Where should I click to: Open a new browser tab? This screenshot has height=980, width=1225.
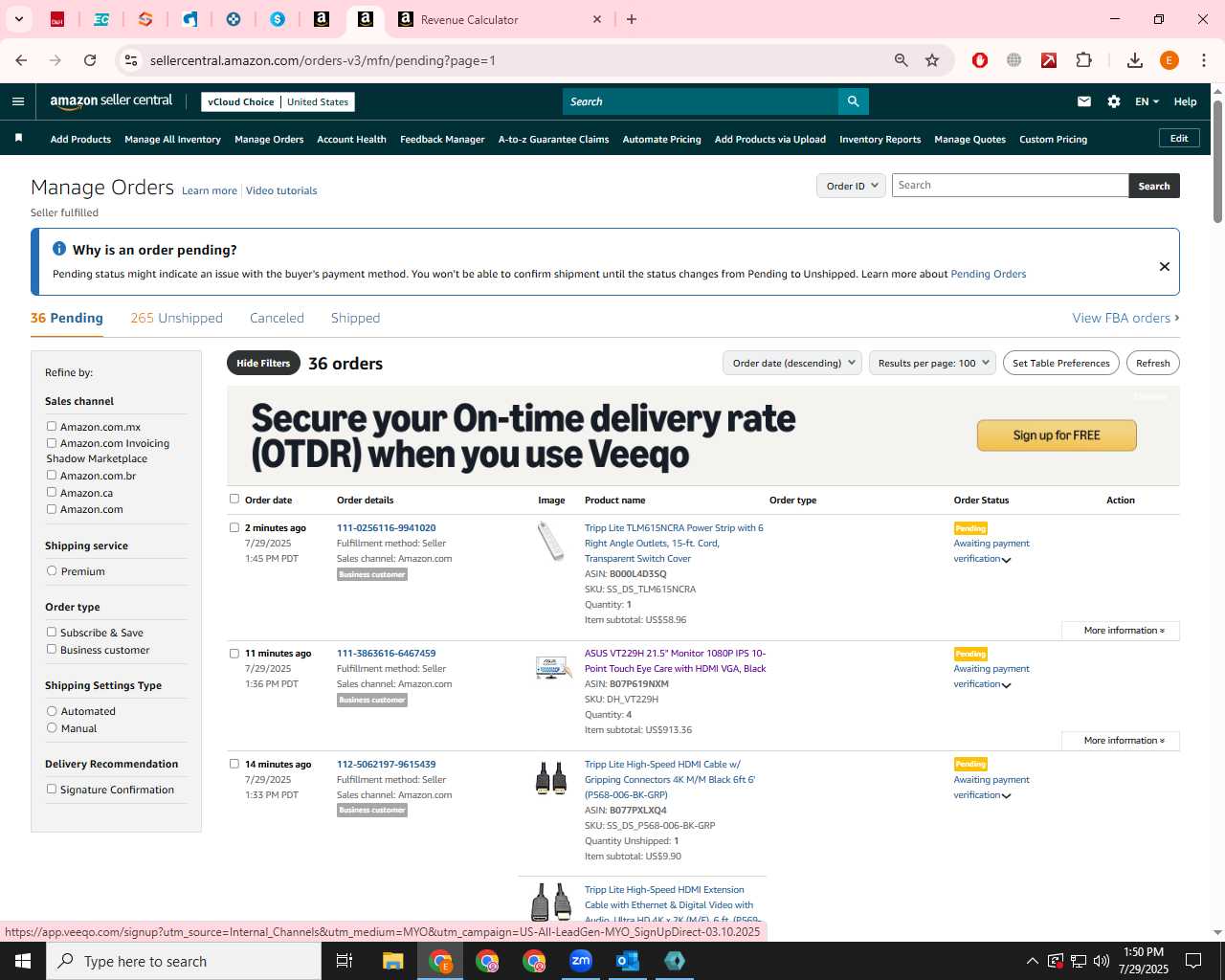pyautogui.click(x=632, y=19)
